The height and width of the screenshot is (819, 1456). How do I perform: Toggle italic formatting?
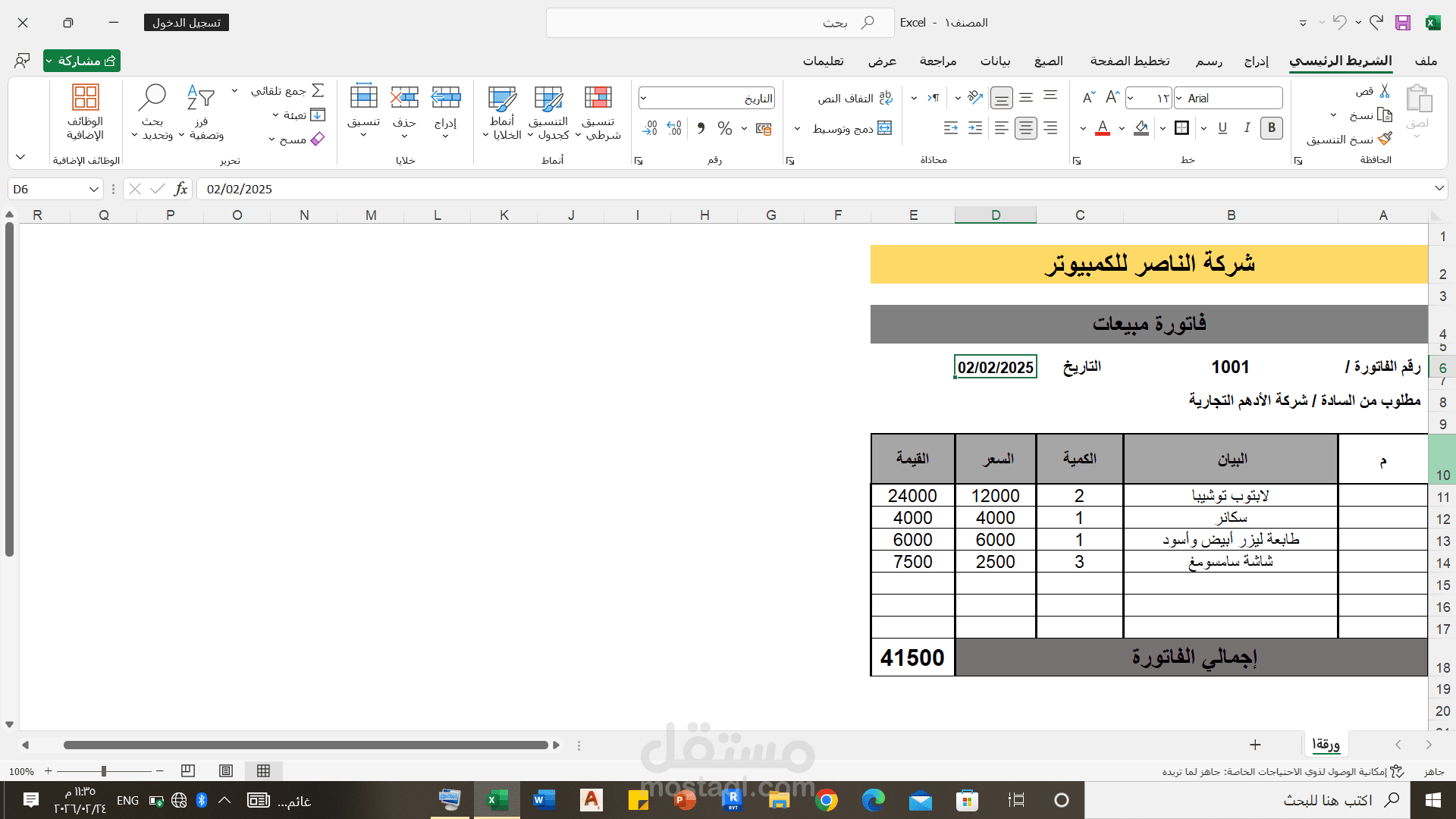1247,128
